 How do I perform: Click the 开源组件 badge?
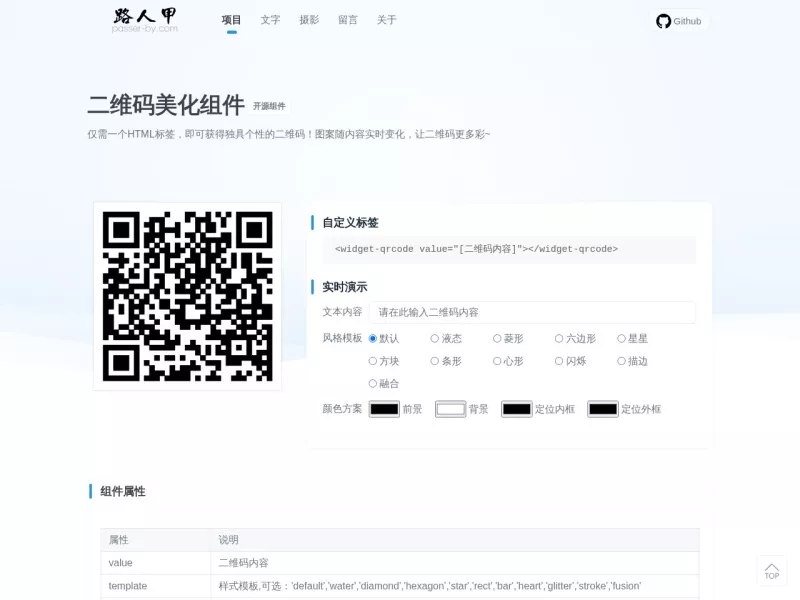click(x=269, y=106)
